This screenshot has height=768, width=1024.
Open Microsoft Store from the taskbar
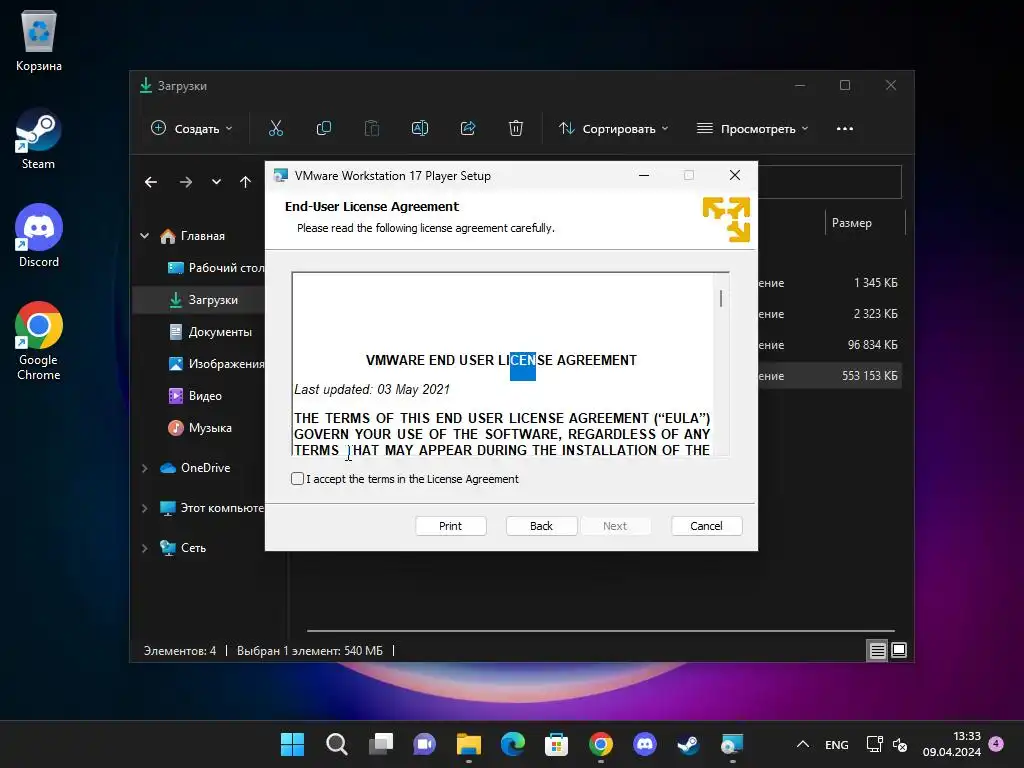pos(556,744)
